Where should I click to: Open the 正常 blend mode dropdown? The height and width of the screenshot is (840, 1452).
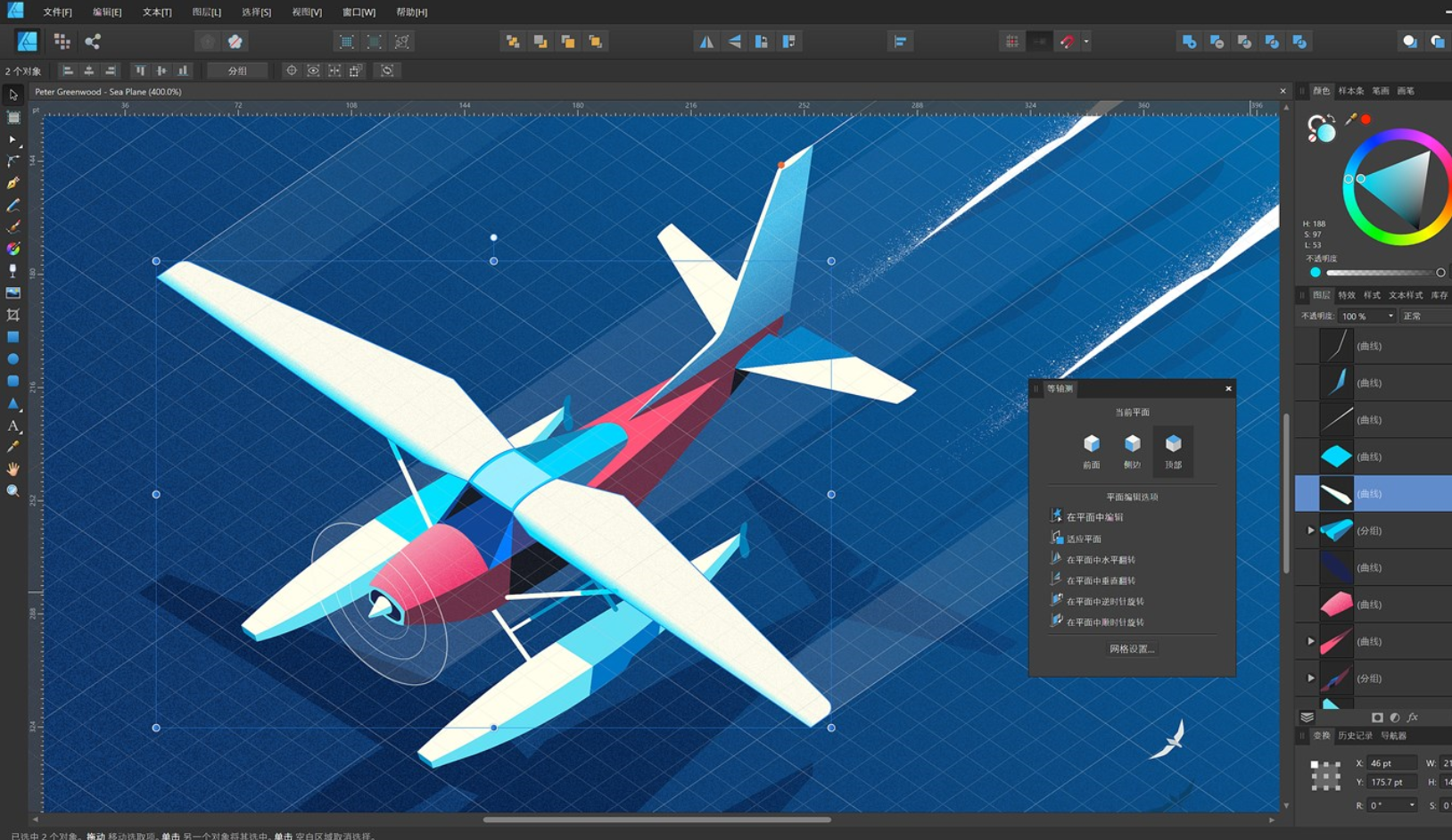click(1424, 316)
